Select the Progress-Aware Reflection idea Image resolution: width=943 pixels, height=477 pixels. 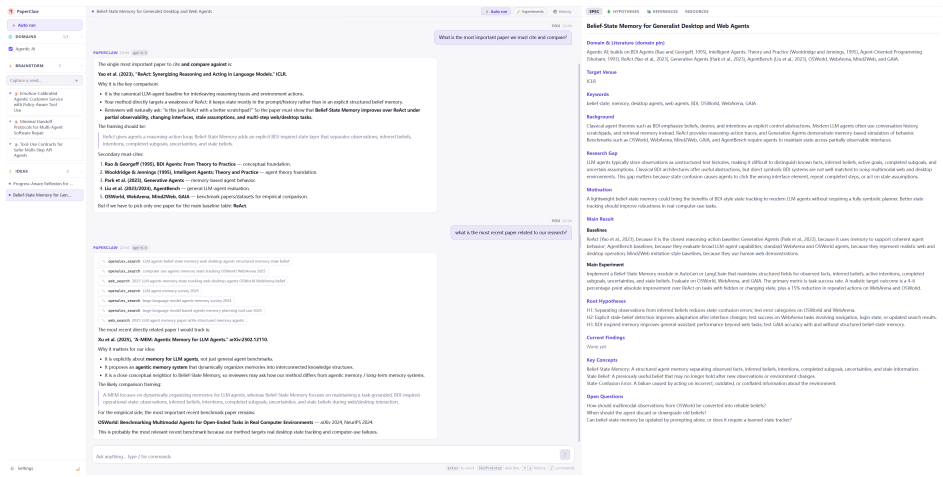coord(45,183)
